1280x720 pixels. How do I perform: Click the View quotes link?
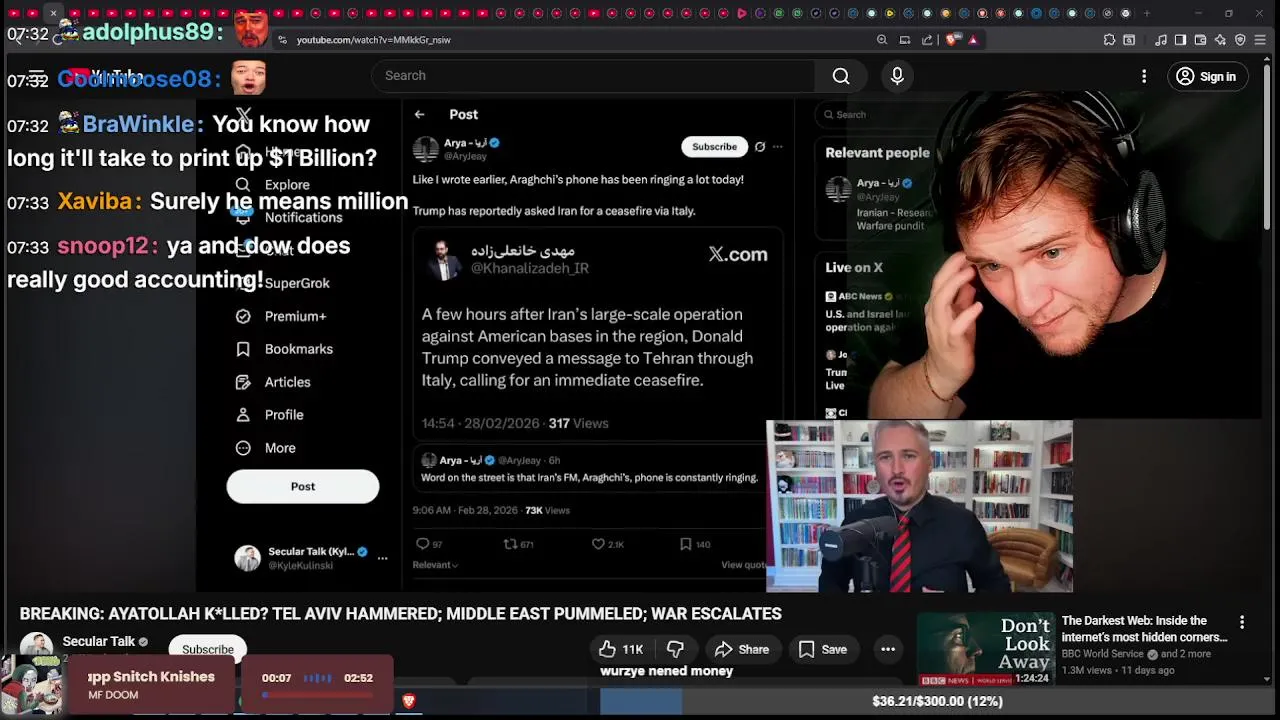(x=743, y=565)
